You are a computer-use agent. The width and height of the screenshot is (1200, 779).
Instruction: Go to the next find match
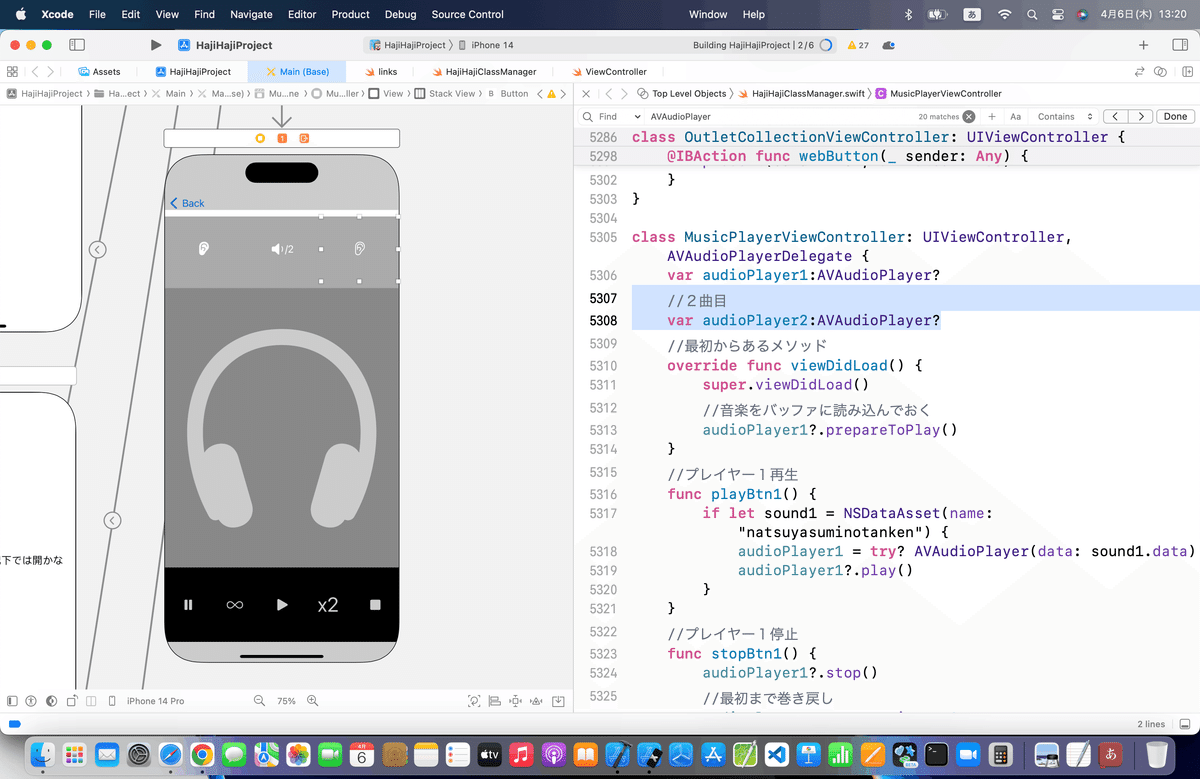point(1141,117)
